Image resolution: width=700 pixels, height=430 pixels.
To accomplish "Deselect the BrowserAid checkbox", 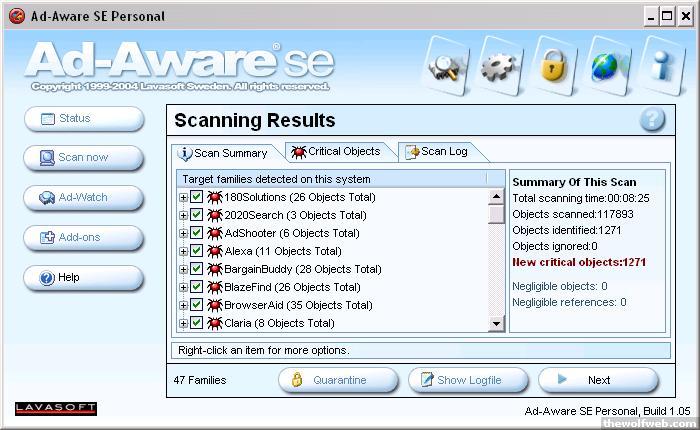I will click(x=197, y=305).
